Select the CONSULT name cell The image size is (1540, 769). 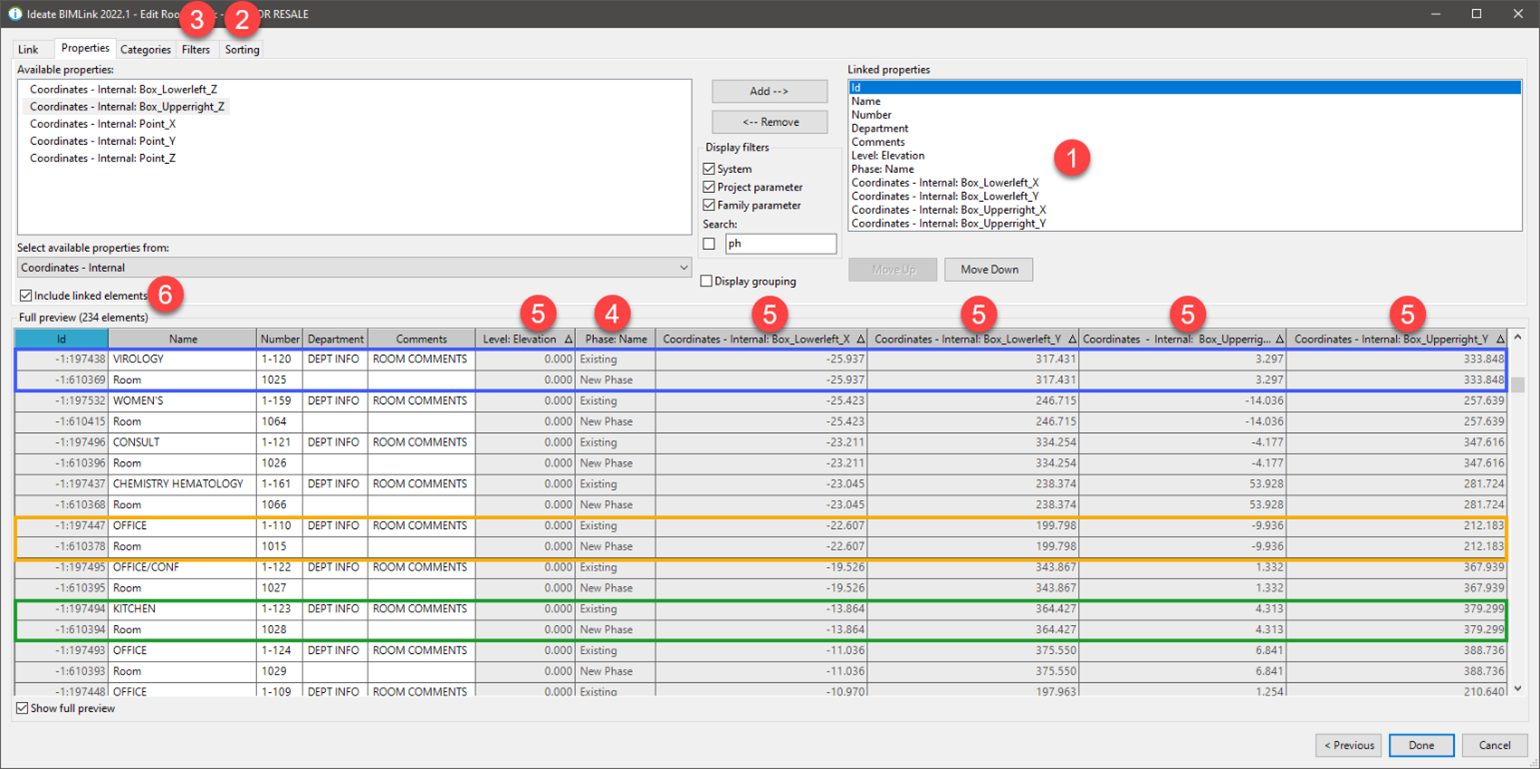click(183, 442)
